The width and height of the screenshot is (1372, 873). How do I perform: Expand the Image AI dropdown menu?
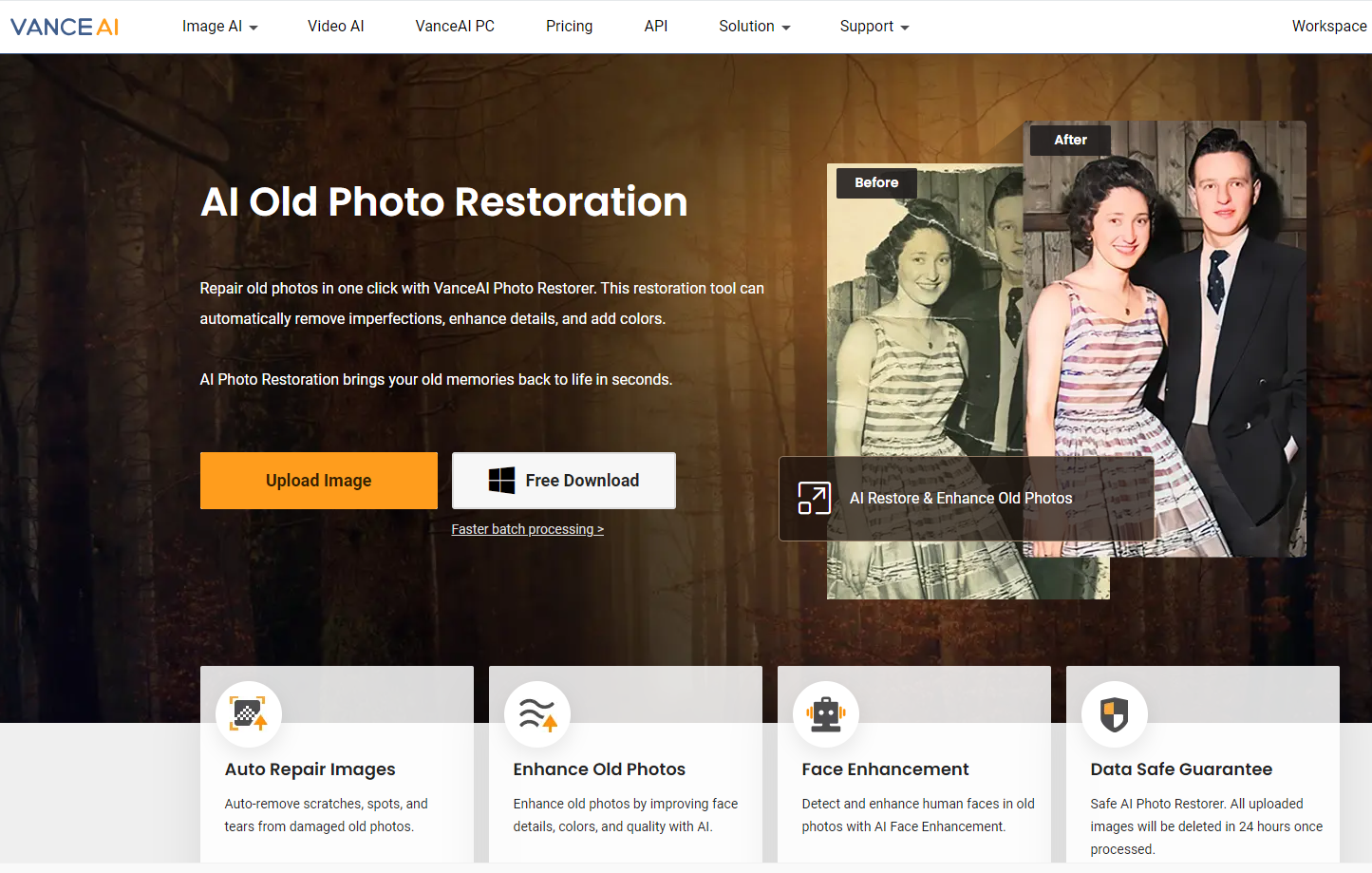220,27
